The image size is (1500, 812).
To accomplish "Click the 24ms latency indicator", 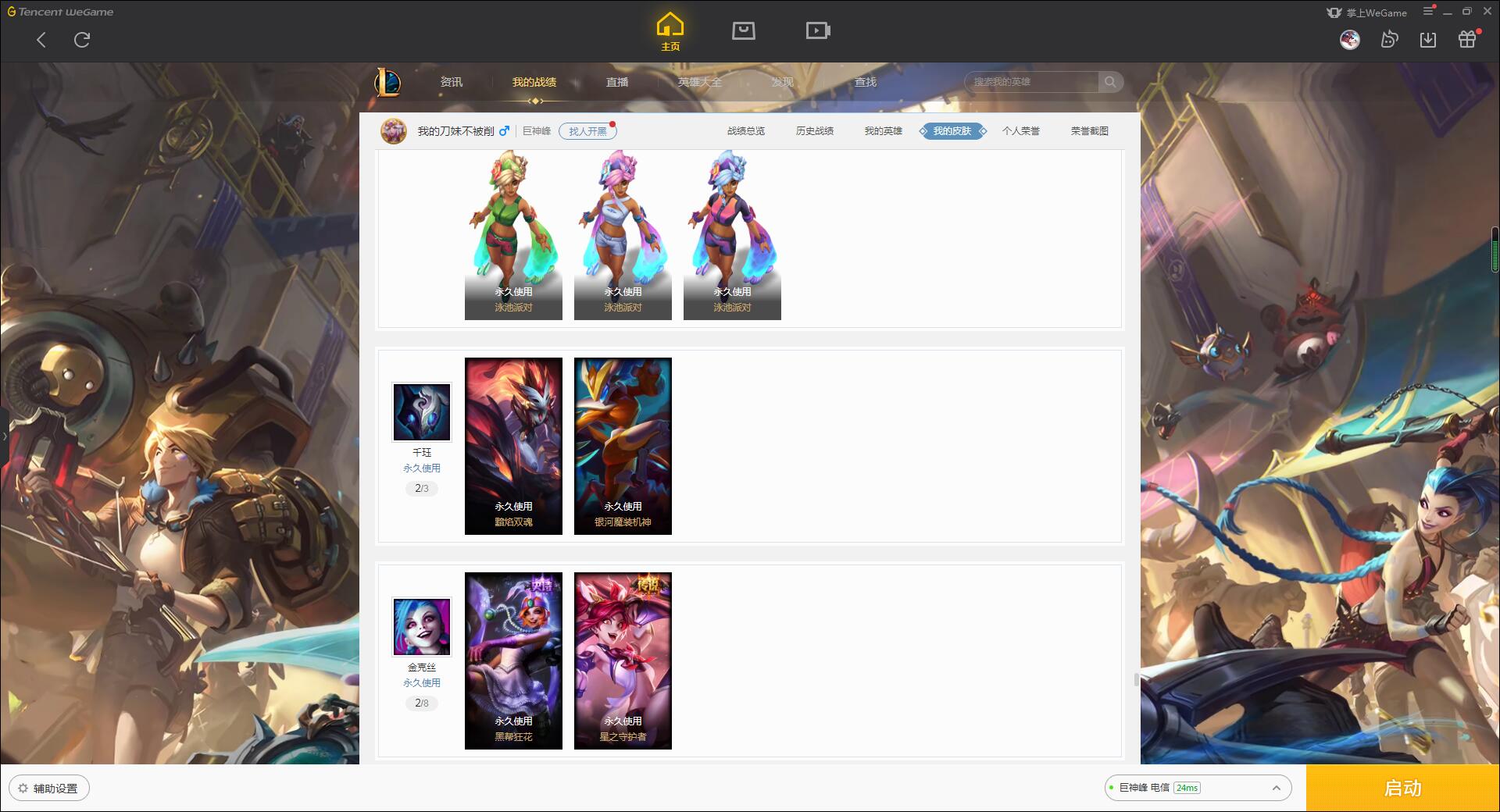I will (x=1187, y=788).
